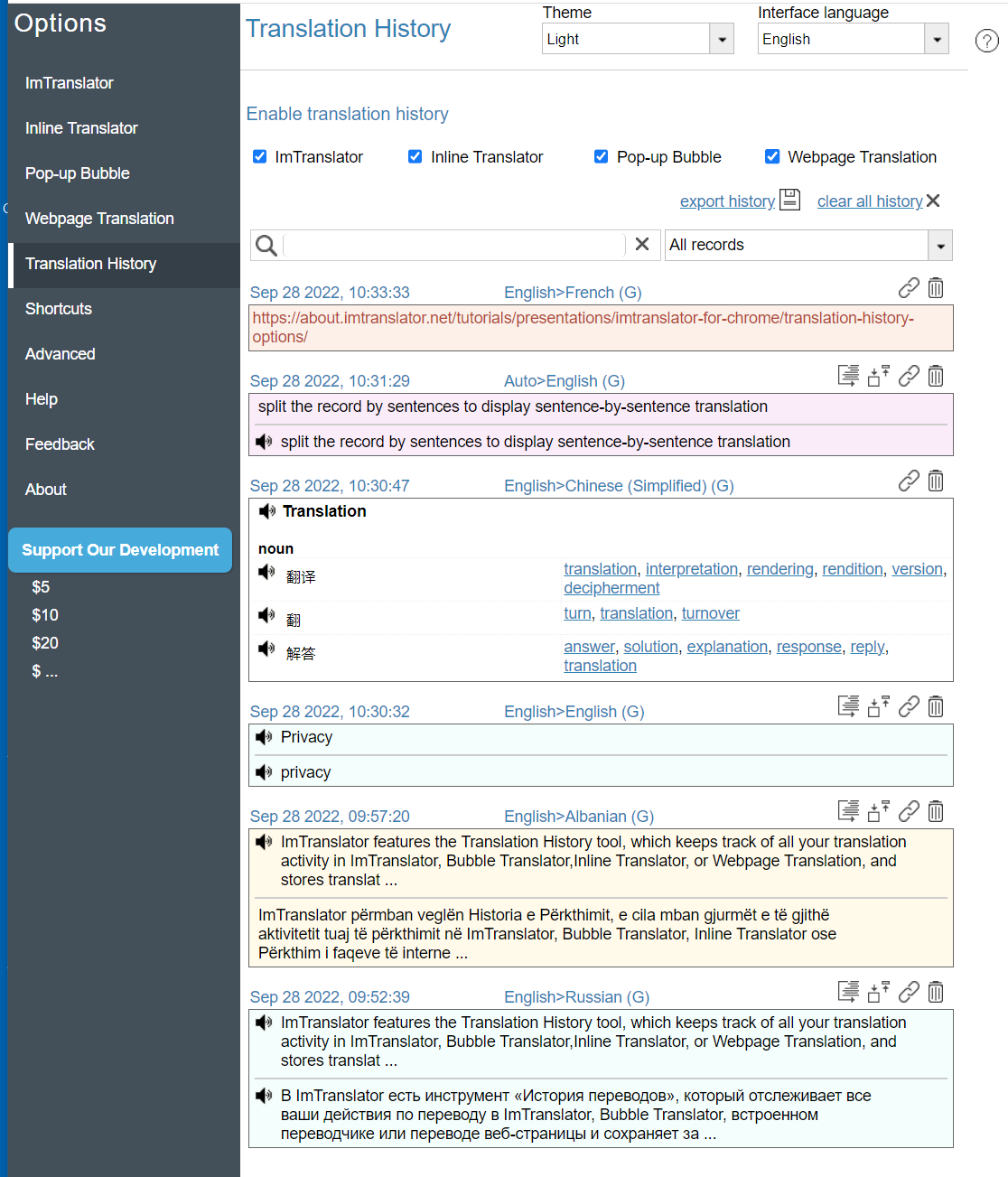1008x1177 pixels.
Task: Play audio for the Chinese Translation heading
Action: click(267, 511)
